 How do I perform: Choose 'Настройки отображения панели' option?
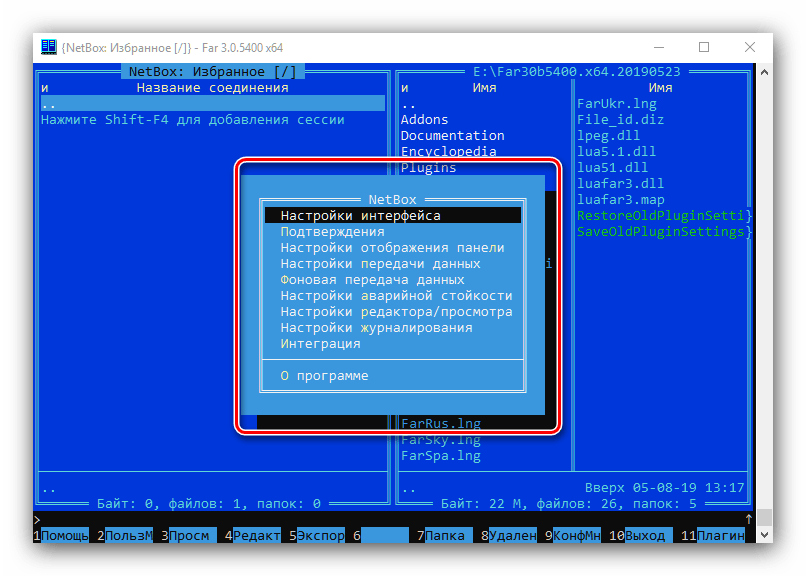coord(392,247)
